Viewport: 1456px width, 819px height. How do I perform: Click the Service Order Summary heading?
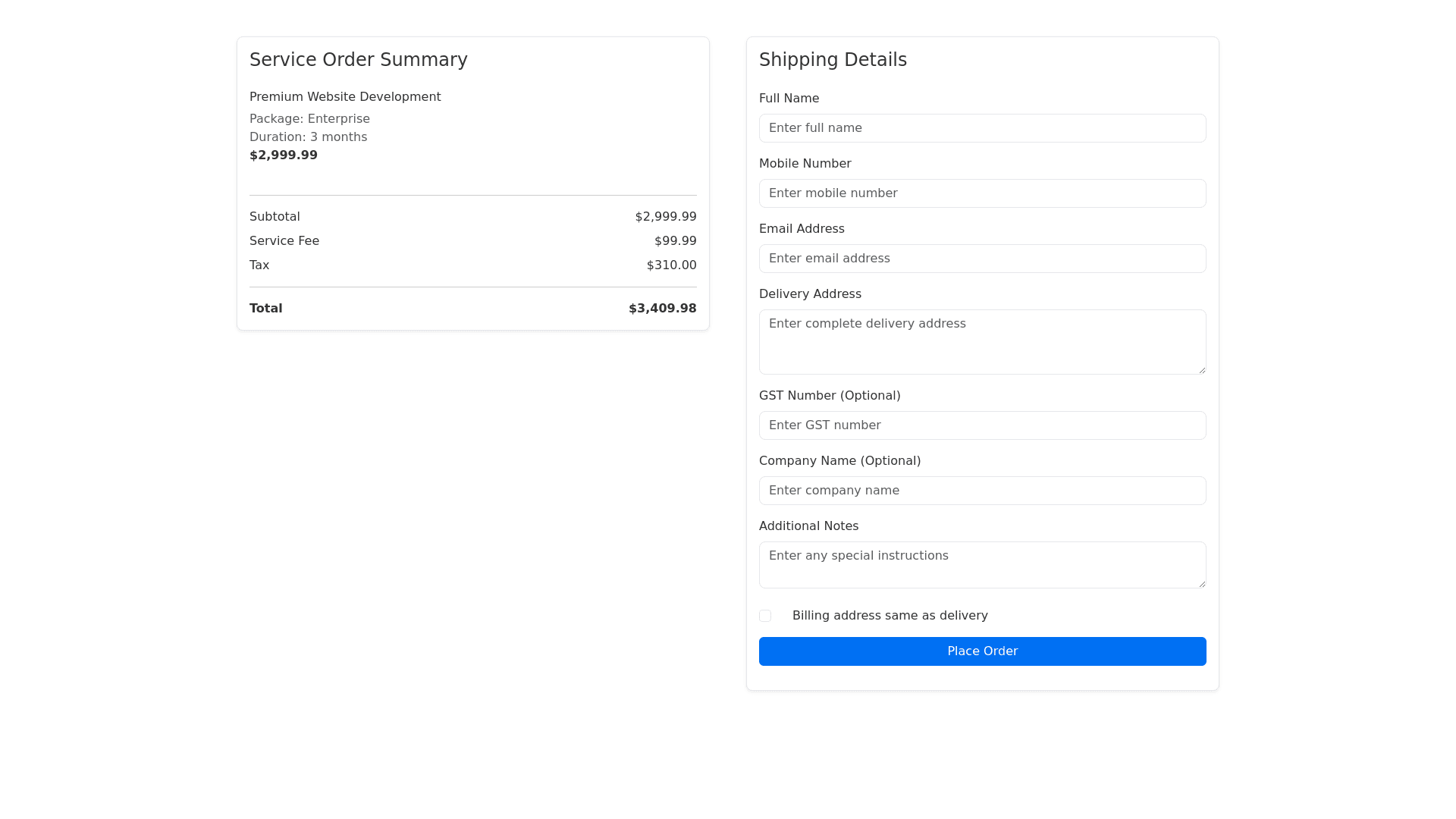358,60
